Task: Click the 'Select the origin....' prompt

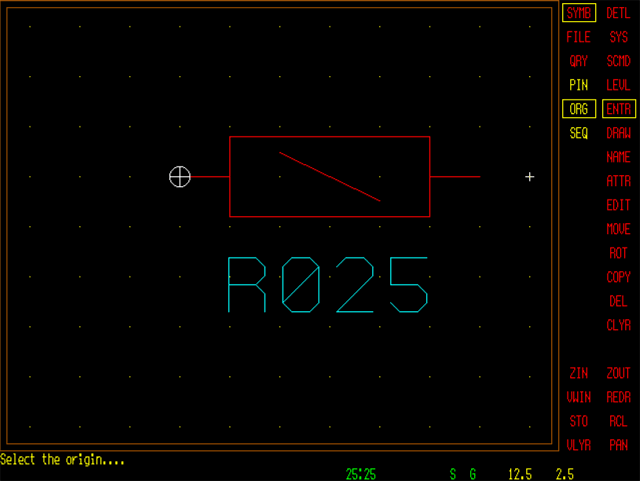Action: [62, 460]
